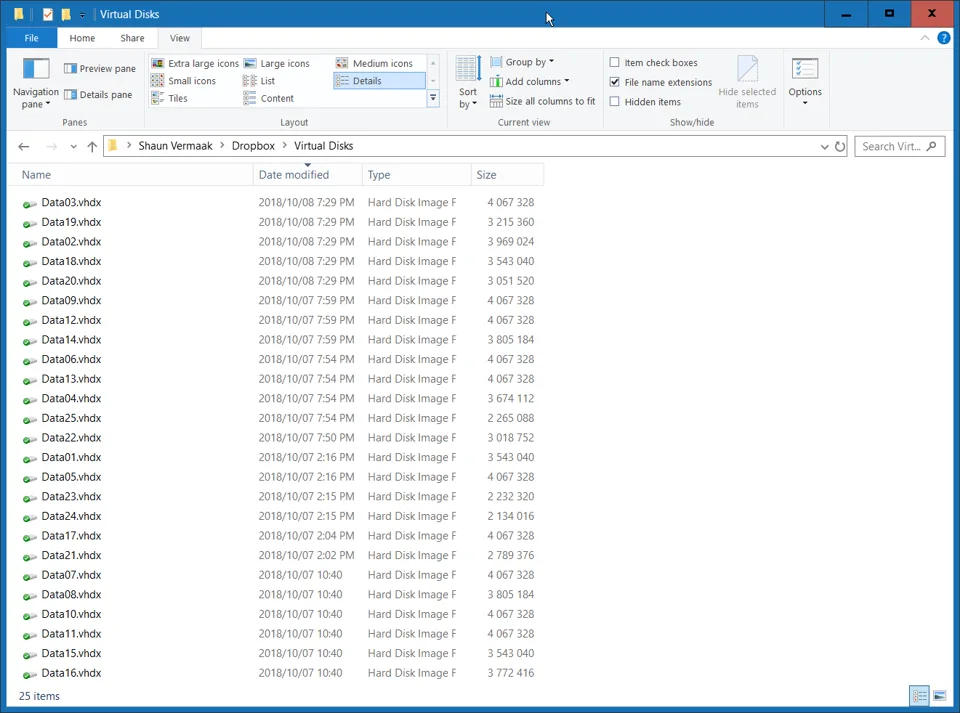Sort by the Name column header

coord(131,174)
